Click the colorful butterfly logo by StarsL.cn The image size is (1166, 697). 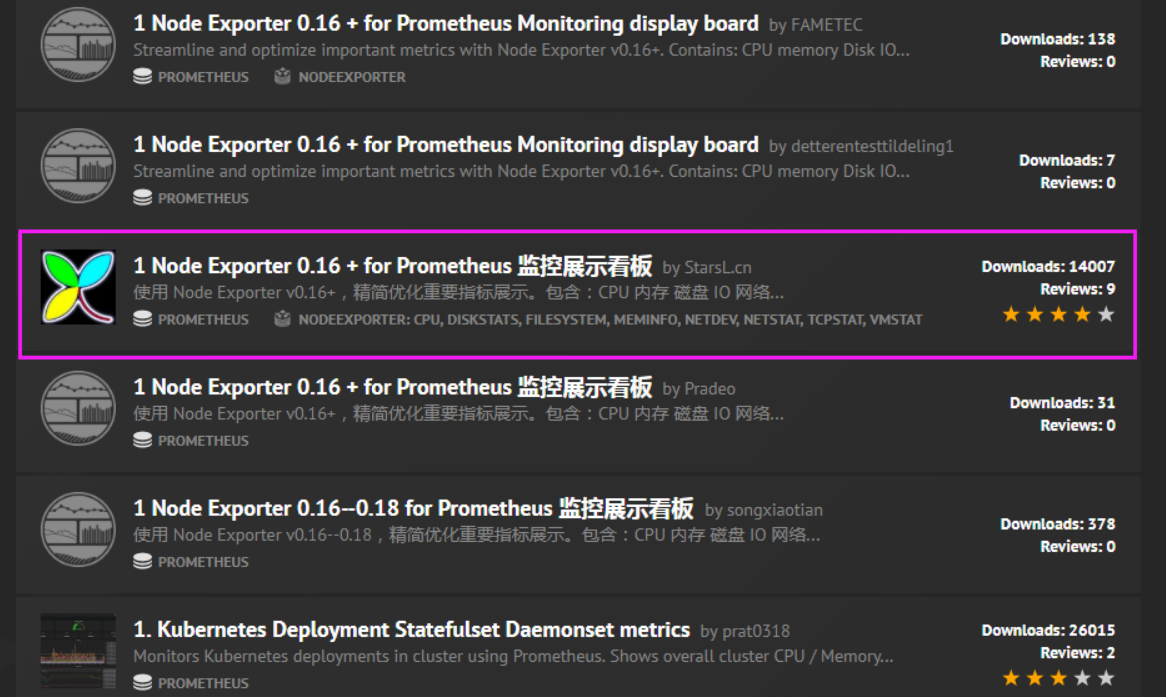click(x=78, y=287)
